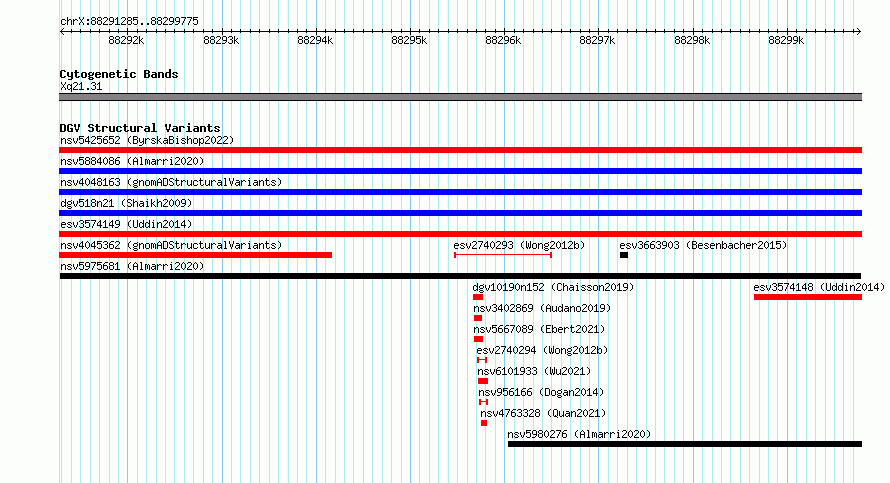Click the 88294k ruler tick label
Image resolution: width=890 pixels, height=483 pixels.
315,40
